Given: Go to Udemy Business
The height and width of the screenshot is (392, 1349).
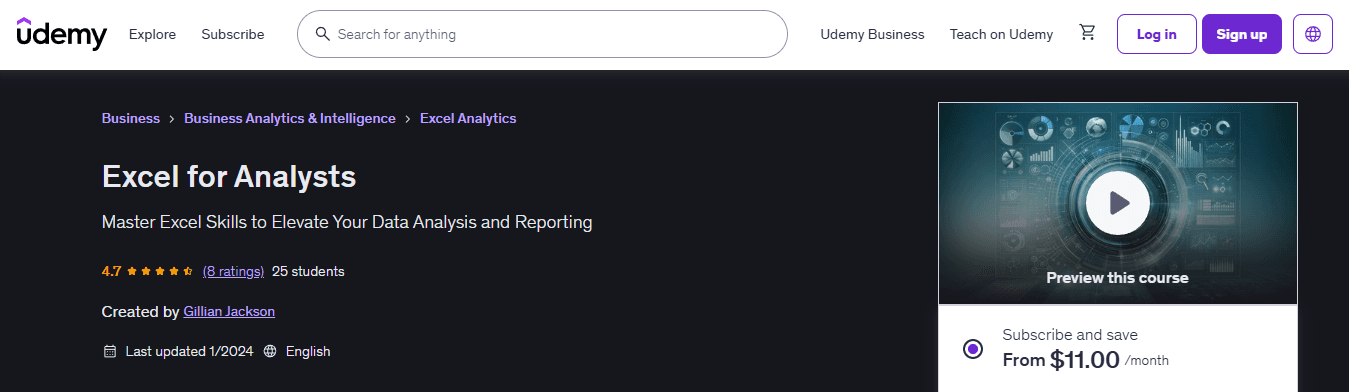Looking at the screenshot, I should (872, 34).
